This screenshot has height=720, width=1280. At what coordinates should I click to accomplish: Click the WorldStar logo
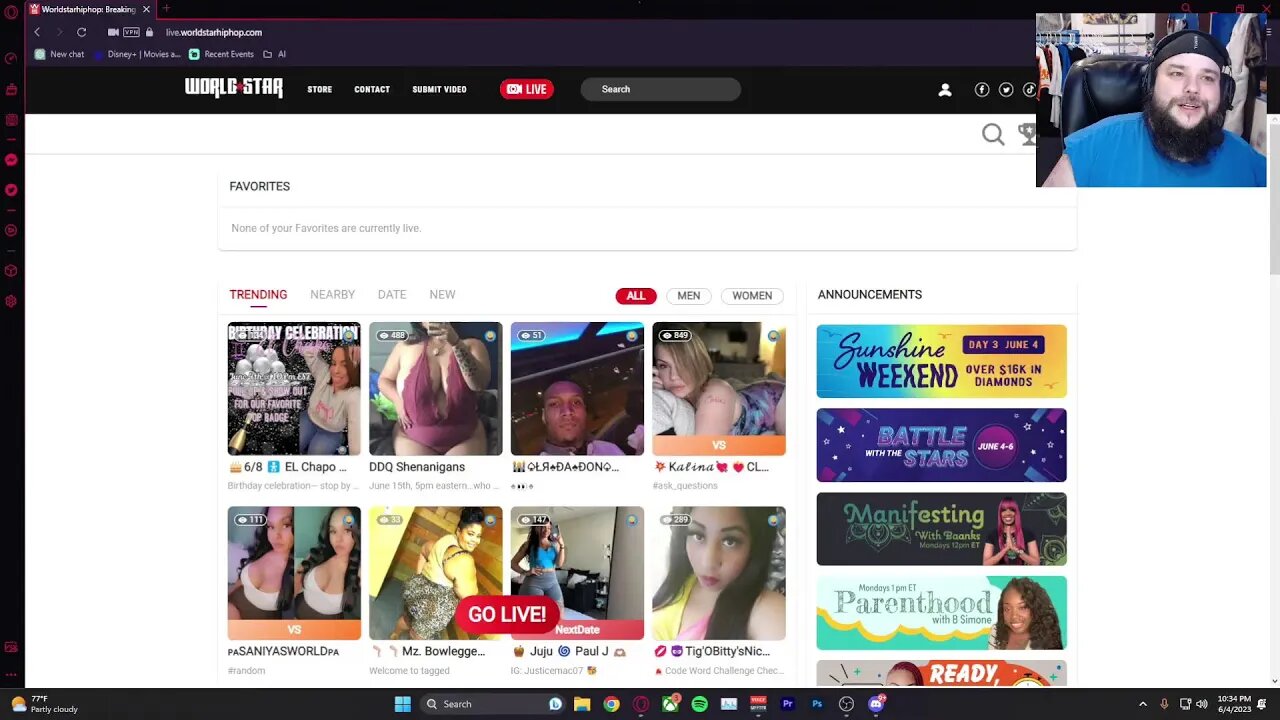click(234, 88)
